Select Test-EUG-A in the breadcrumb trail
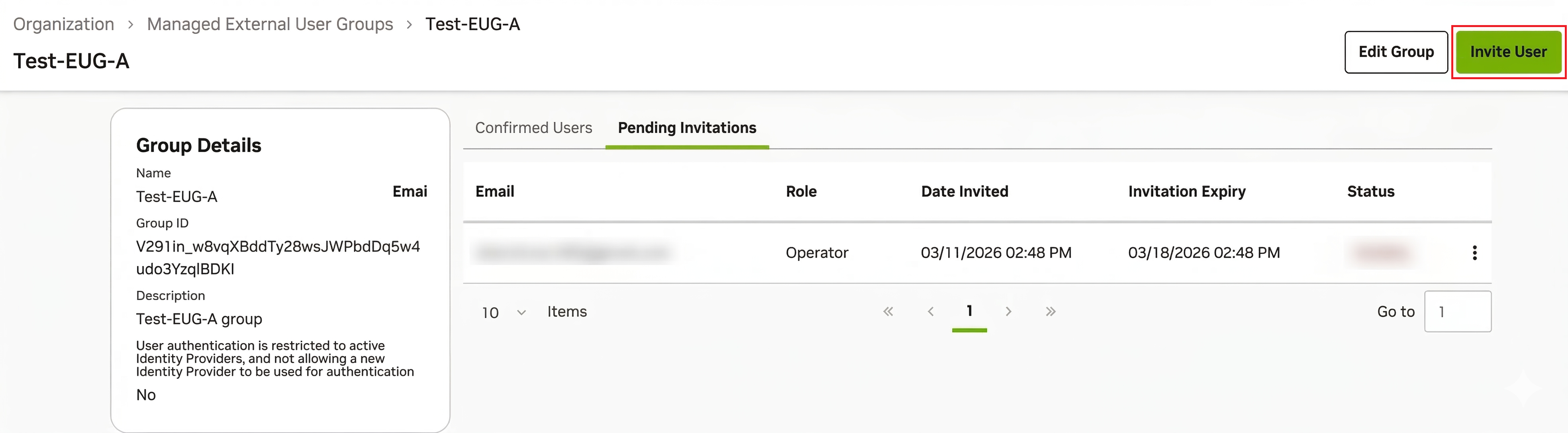1568x433 pixels. (x=474, y=24)
